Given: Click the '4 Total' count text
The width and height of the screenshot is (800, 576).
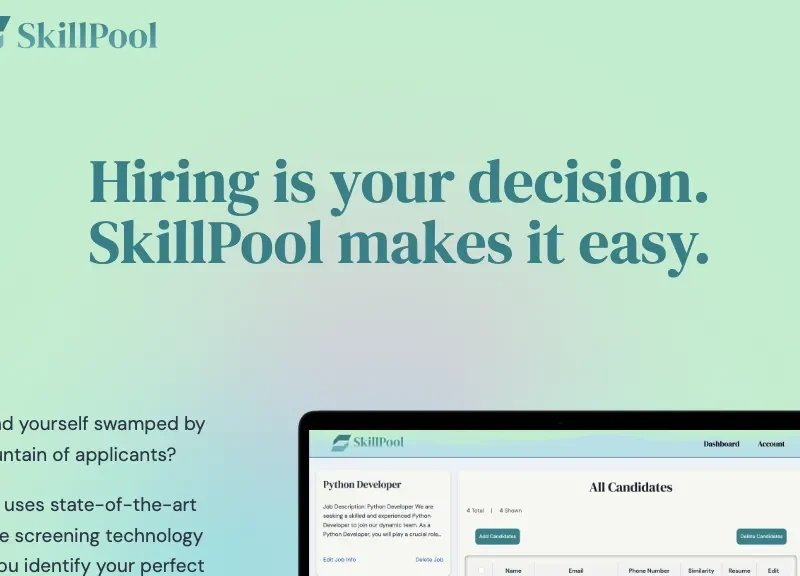Looking at the screenshot, I should tap(475, 510).
